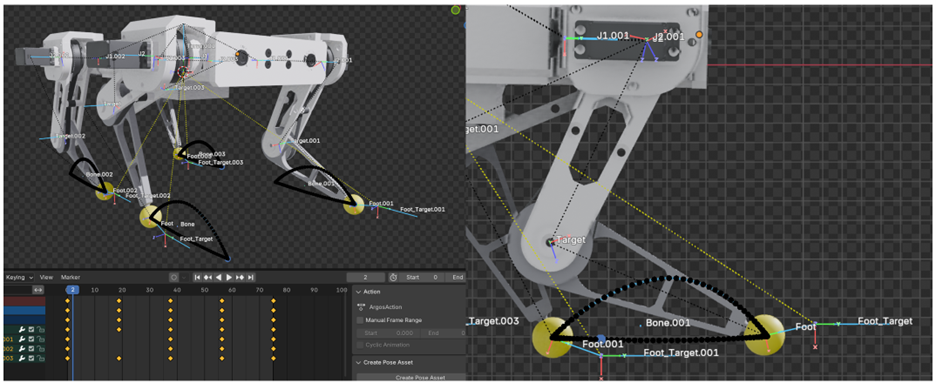Viewport: 936px width, 383px height.
Task: Enable the Manual Frame Range checkbox
Action: coord(360,320)
